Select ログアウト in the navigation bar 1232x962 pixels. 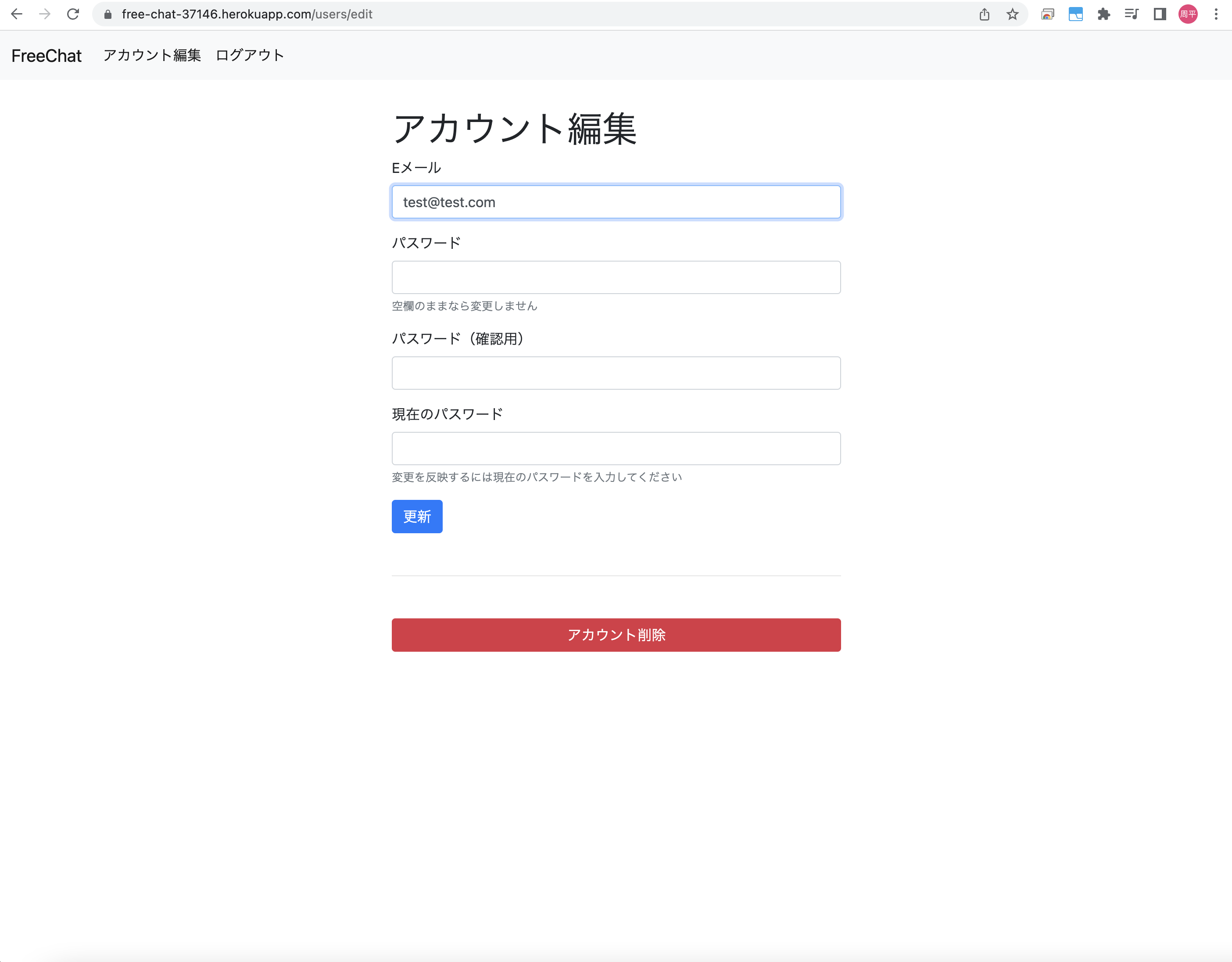pyautogui.click(x=249, y=55)
